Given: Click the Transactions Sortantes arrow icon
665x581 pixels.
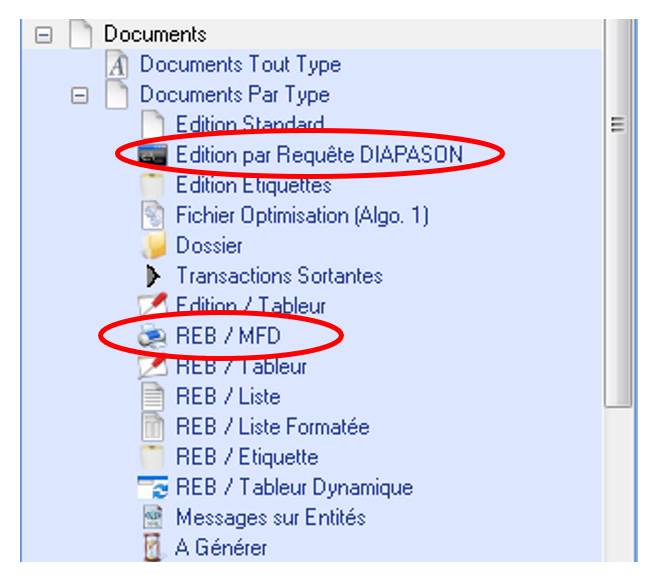Looking at the screenshot, I should [x=152, y=275].
